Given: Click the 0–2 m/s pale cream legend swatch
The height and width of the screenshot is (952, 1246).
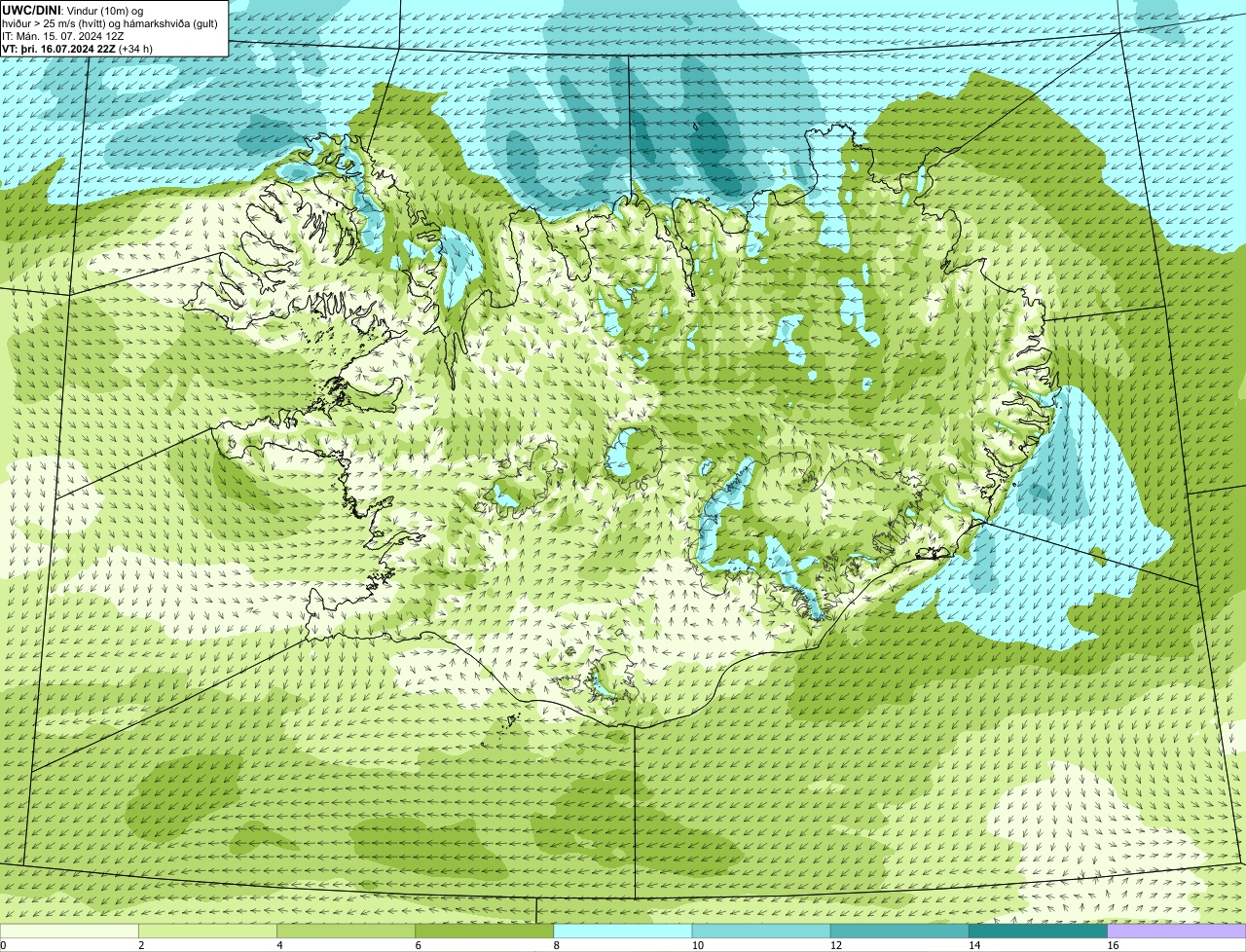Looking at the screenshot, I should (x=69, y=931).
